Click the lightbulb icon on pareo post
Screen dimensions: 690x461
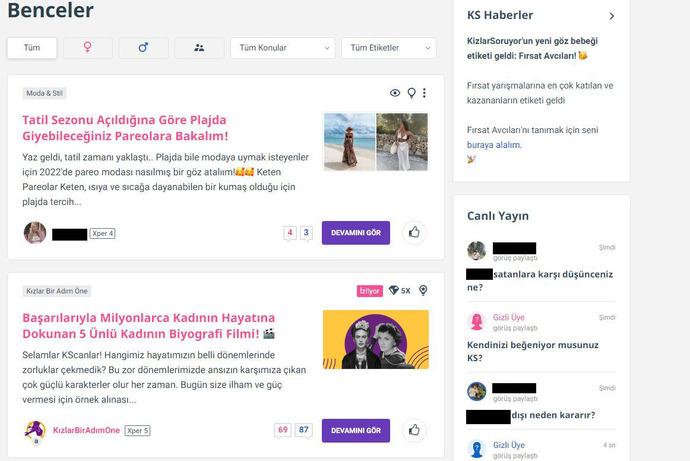(x=411, y=93)
